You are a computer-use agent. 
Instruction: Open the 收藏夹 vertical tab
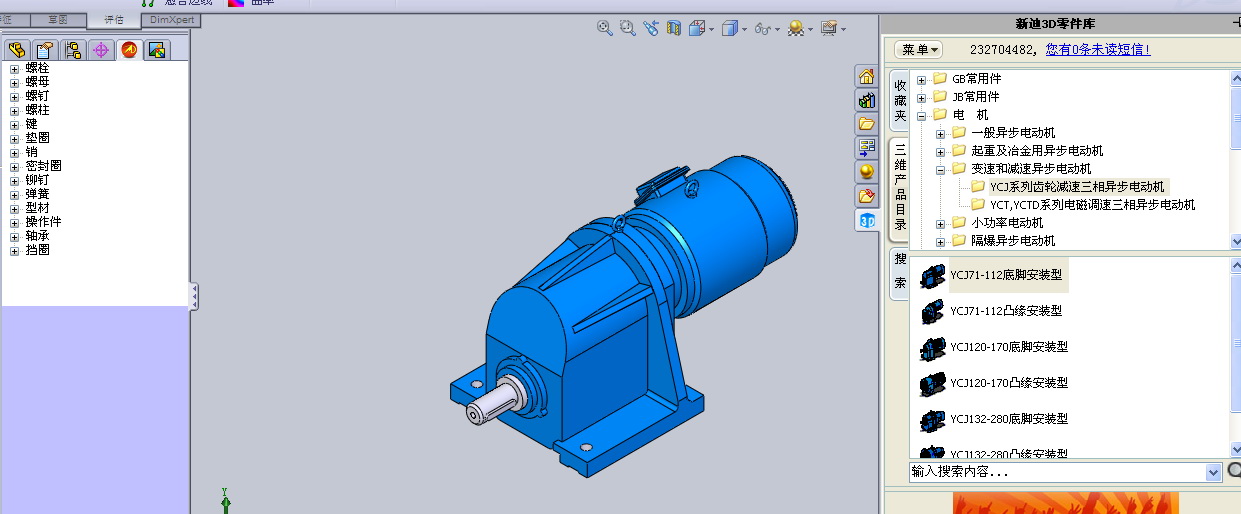click(x=900, y=100)
